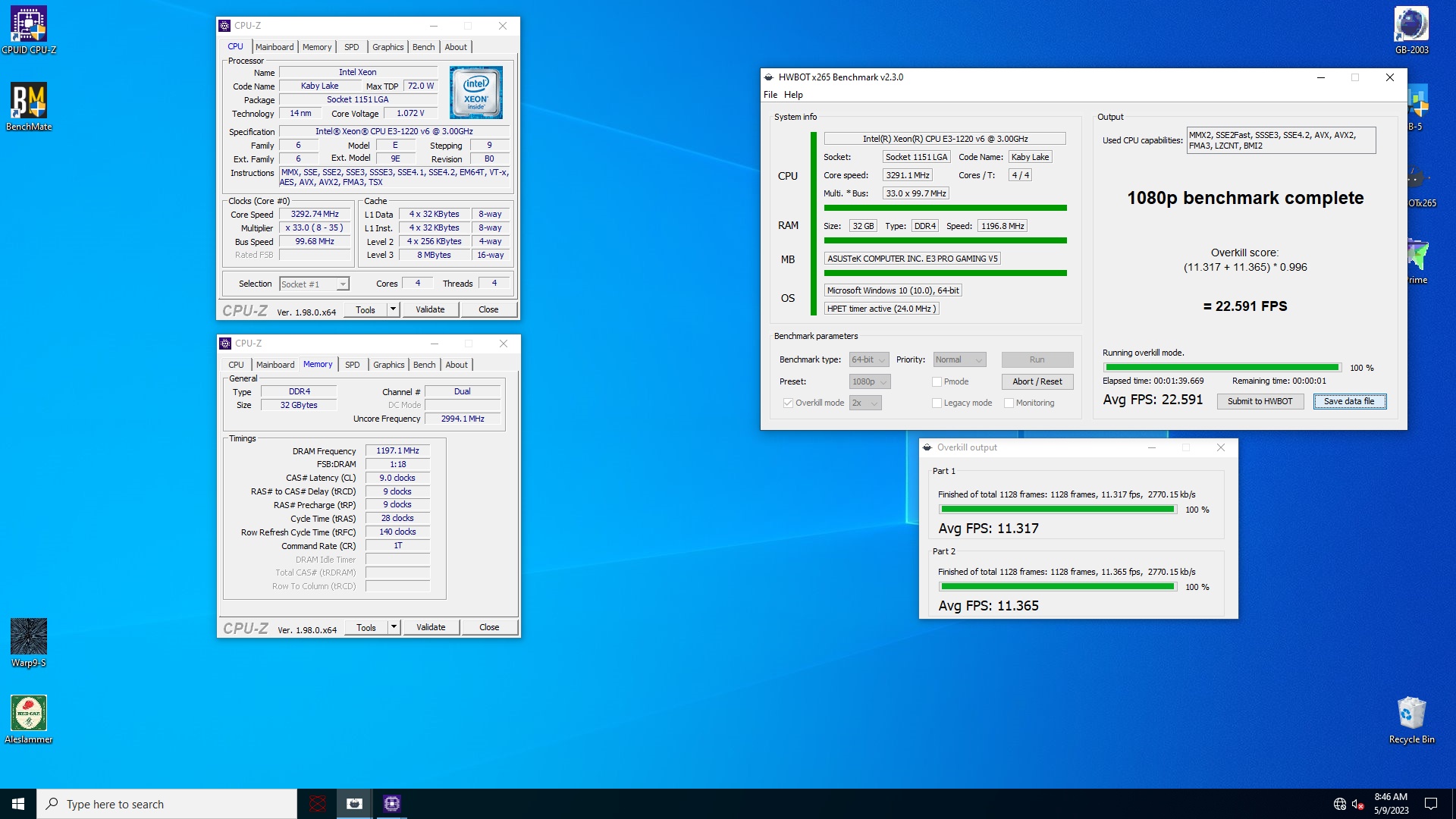This screenshot has width=1456, height=819.
Task: Expand the Tools arrow in top CPU-Z
Action: pyautogui.click(x=393, y=309)
